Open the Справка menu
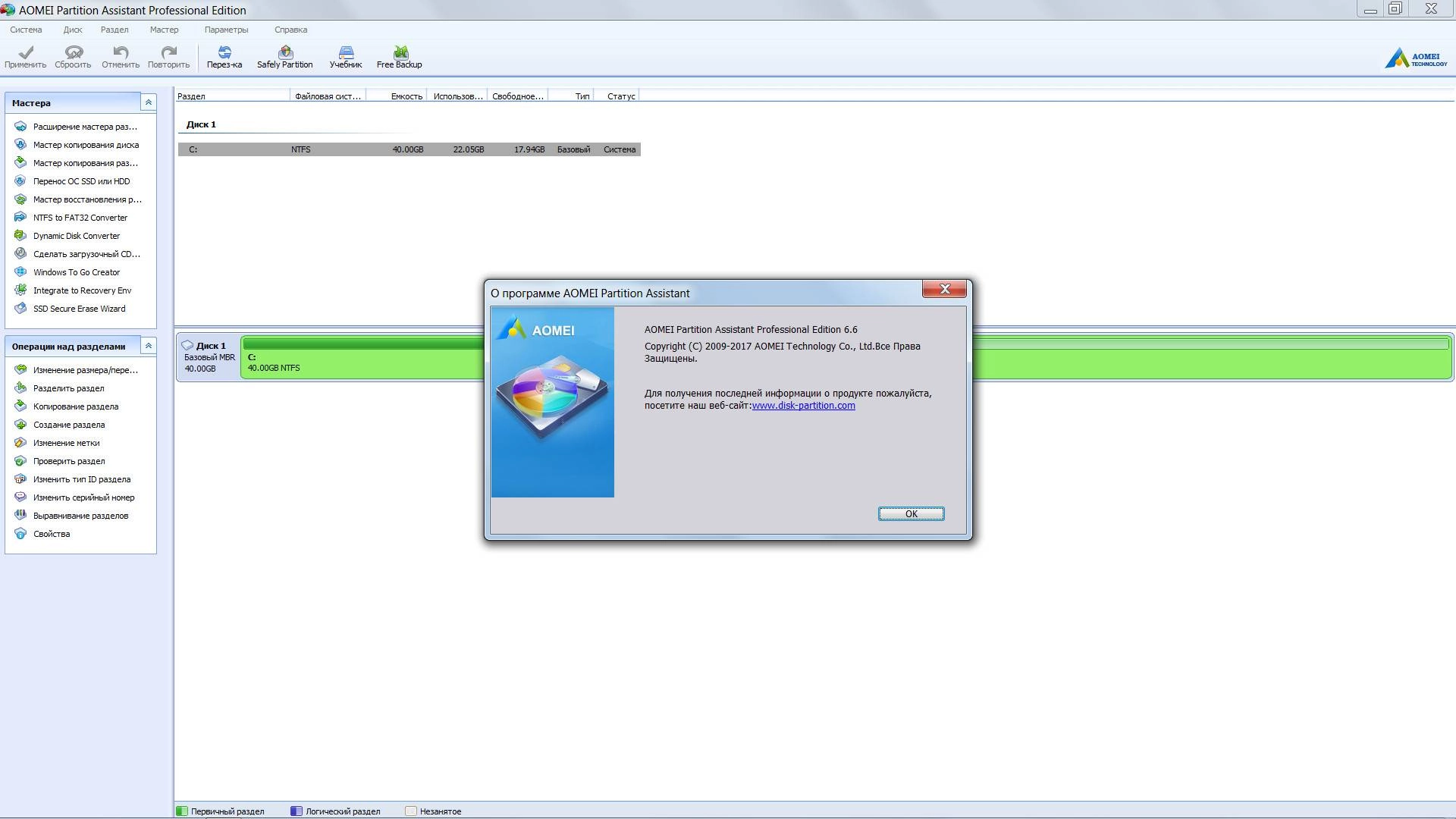The width and height of the screenshot is (1456, 819). pos(290,30)
